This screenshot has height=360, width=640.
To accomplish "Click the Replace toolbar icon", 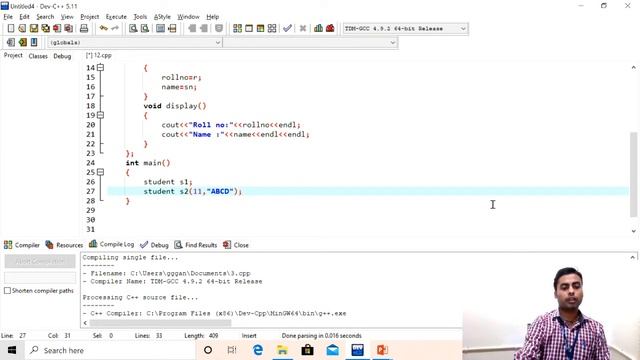I will pyautogui.click(x=144, y=28).
